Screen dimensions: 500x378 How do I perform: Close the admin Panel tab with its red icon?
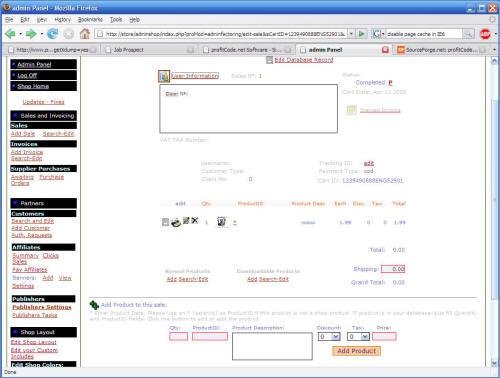click(385, 50)
